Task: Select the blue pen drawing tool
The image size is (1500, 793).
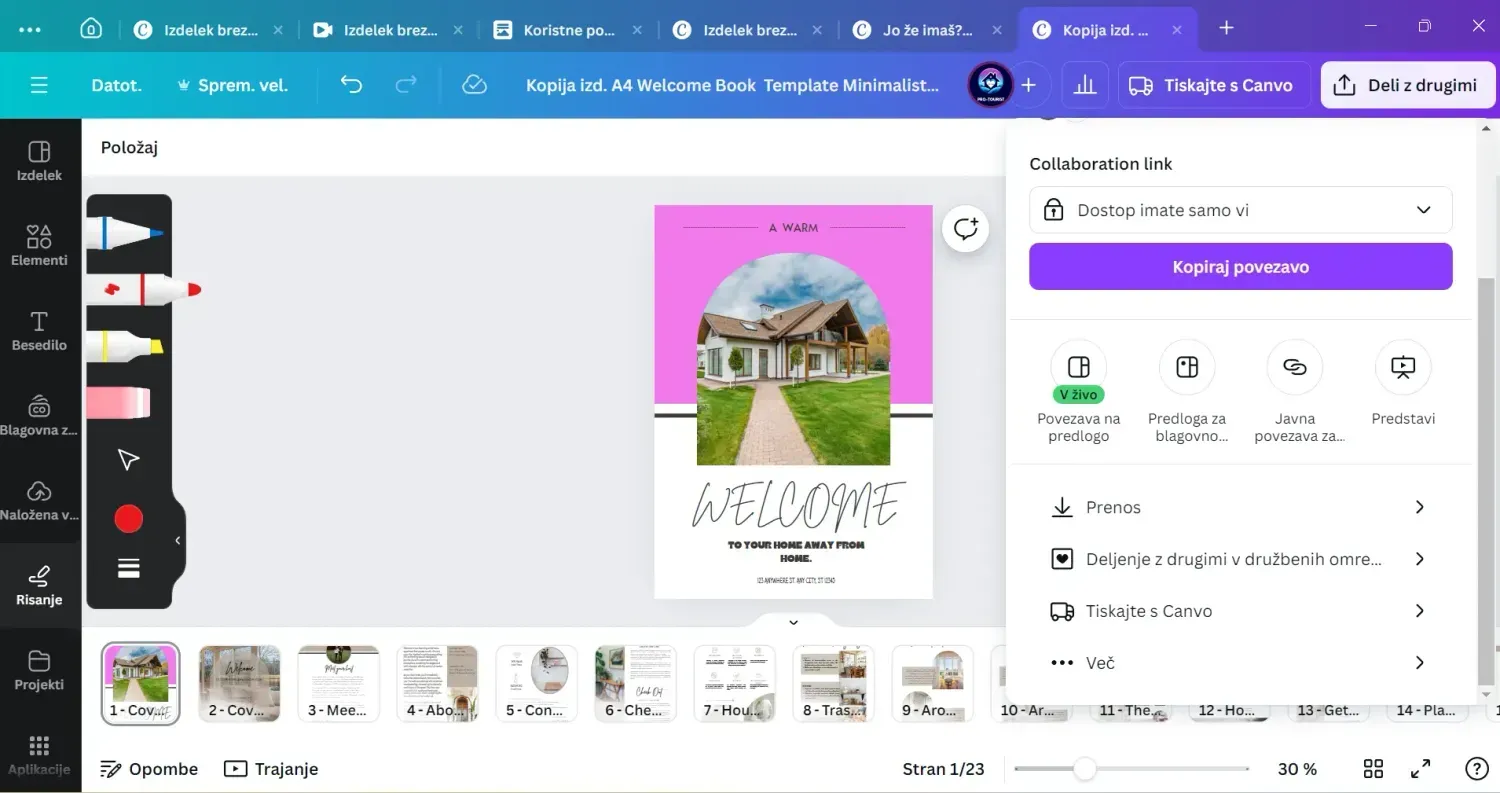Action: [x=125, y=232]
